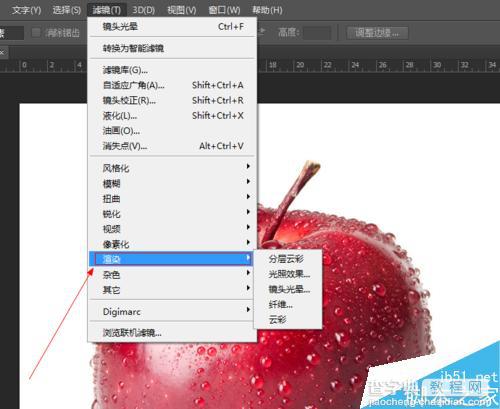Screen dimensions: 500x409
Task: Open 液化(L)... filter
Action: tap(173, 116)
